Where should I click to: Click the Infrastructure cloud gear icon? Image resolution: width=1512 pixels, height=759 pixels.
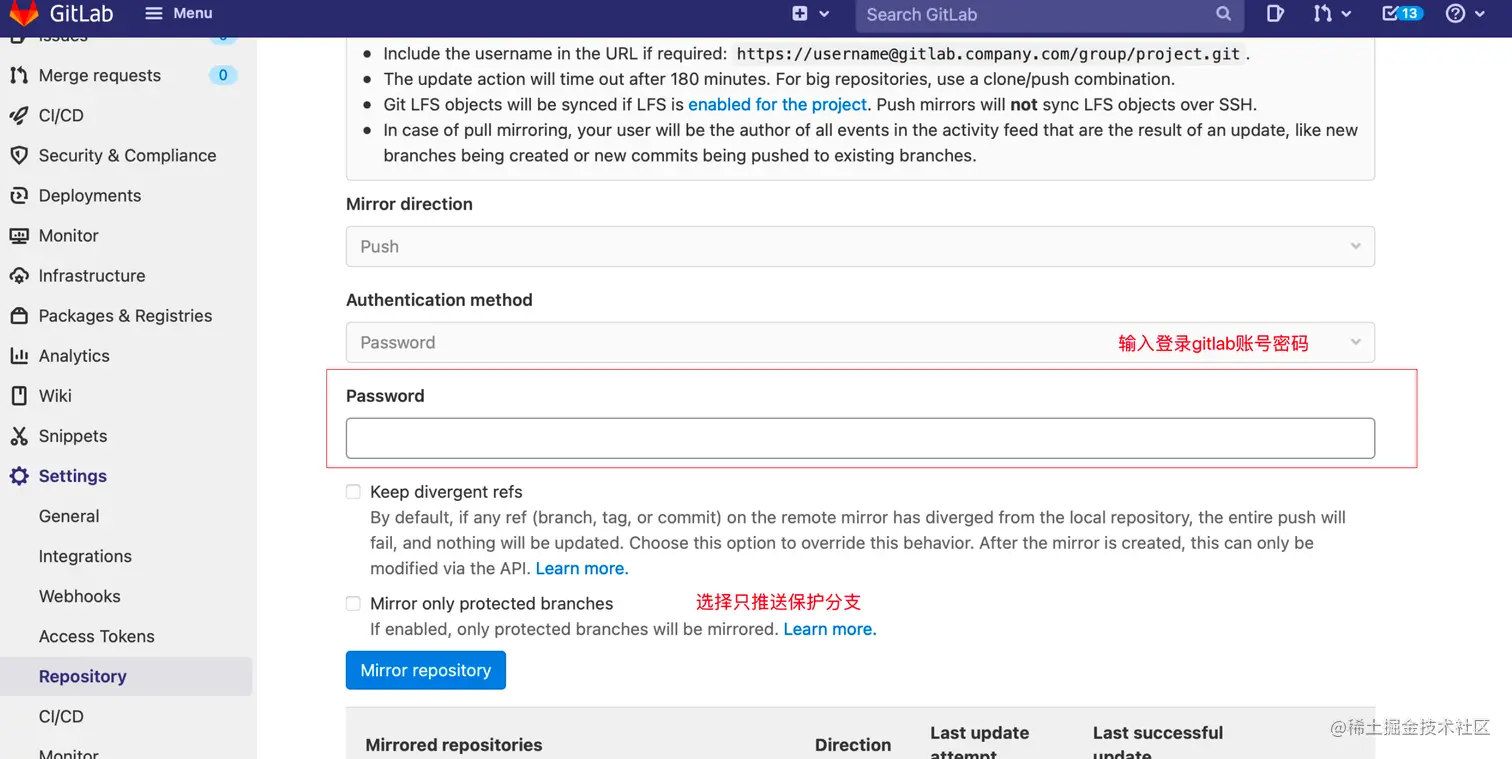click(x=18, y=275)
